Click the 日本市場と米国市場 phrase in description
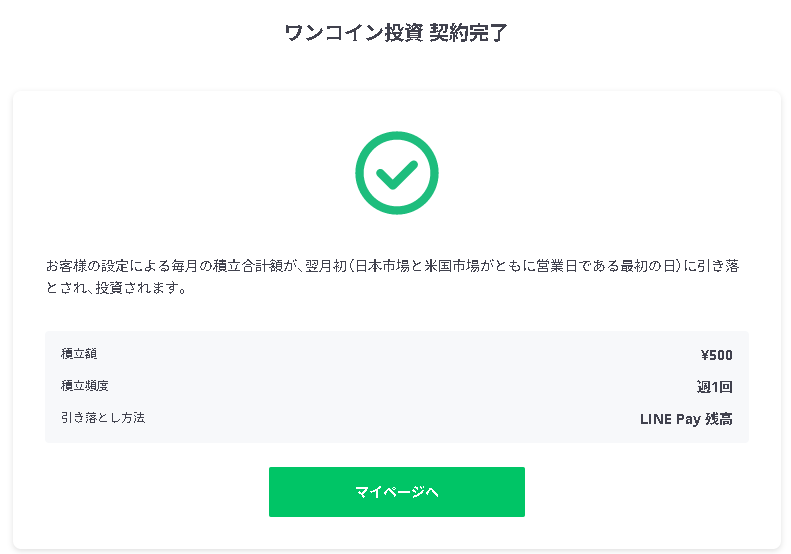Viewport: 791px width, 554px height. tap(418, 266)
